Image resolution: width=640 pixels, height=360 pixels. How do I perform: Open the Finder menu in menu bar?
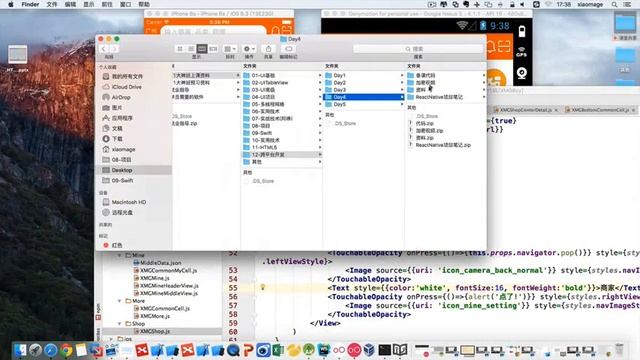[30, 4]
